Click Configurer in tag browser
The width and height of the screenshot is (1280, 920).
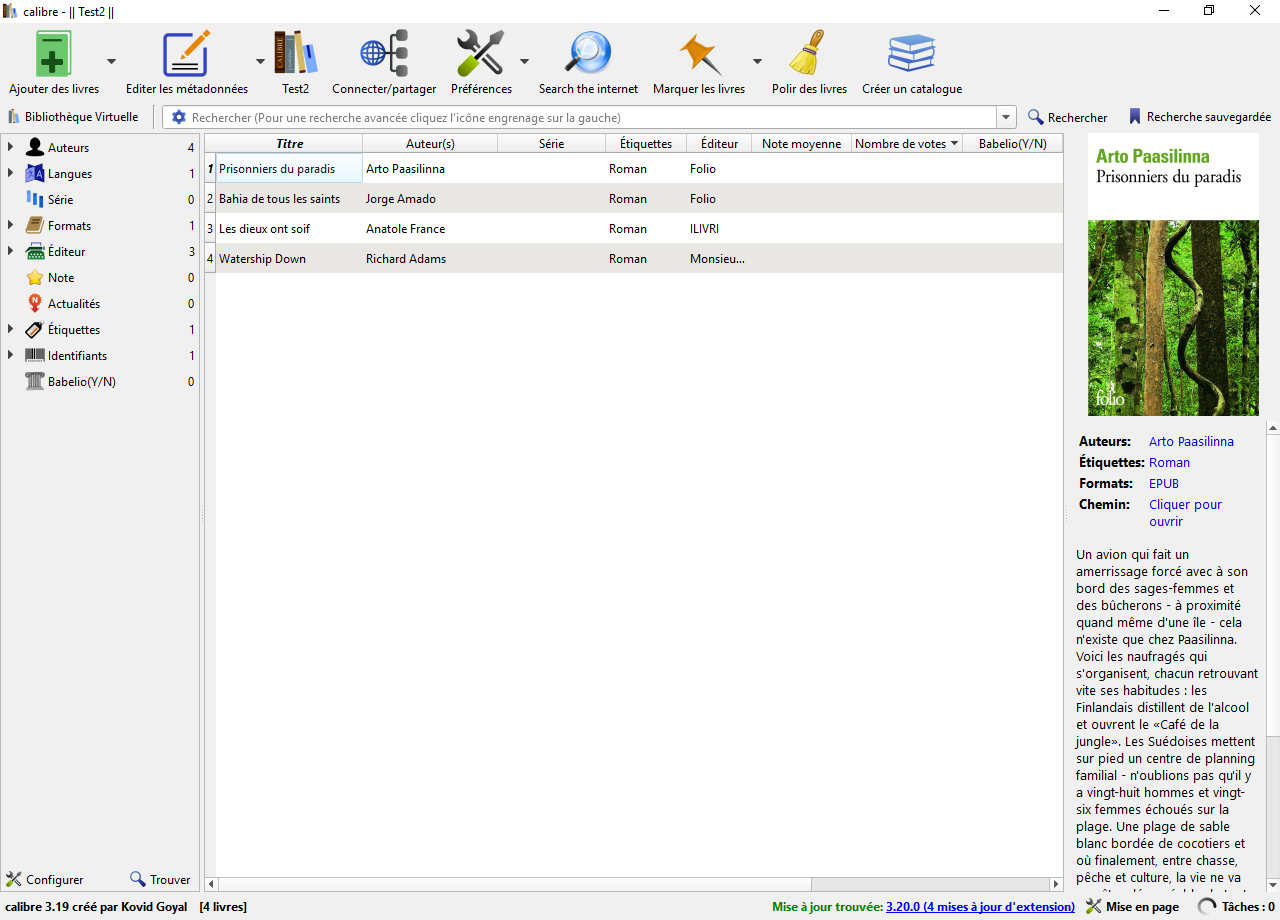(x=45, y=880)
